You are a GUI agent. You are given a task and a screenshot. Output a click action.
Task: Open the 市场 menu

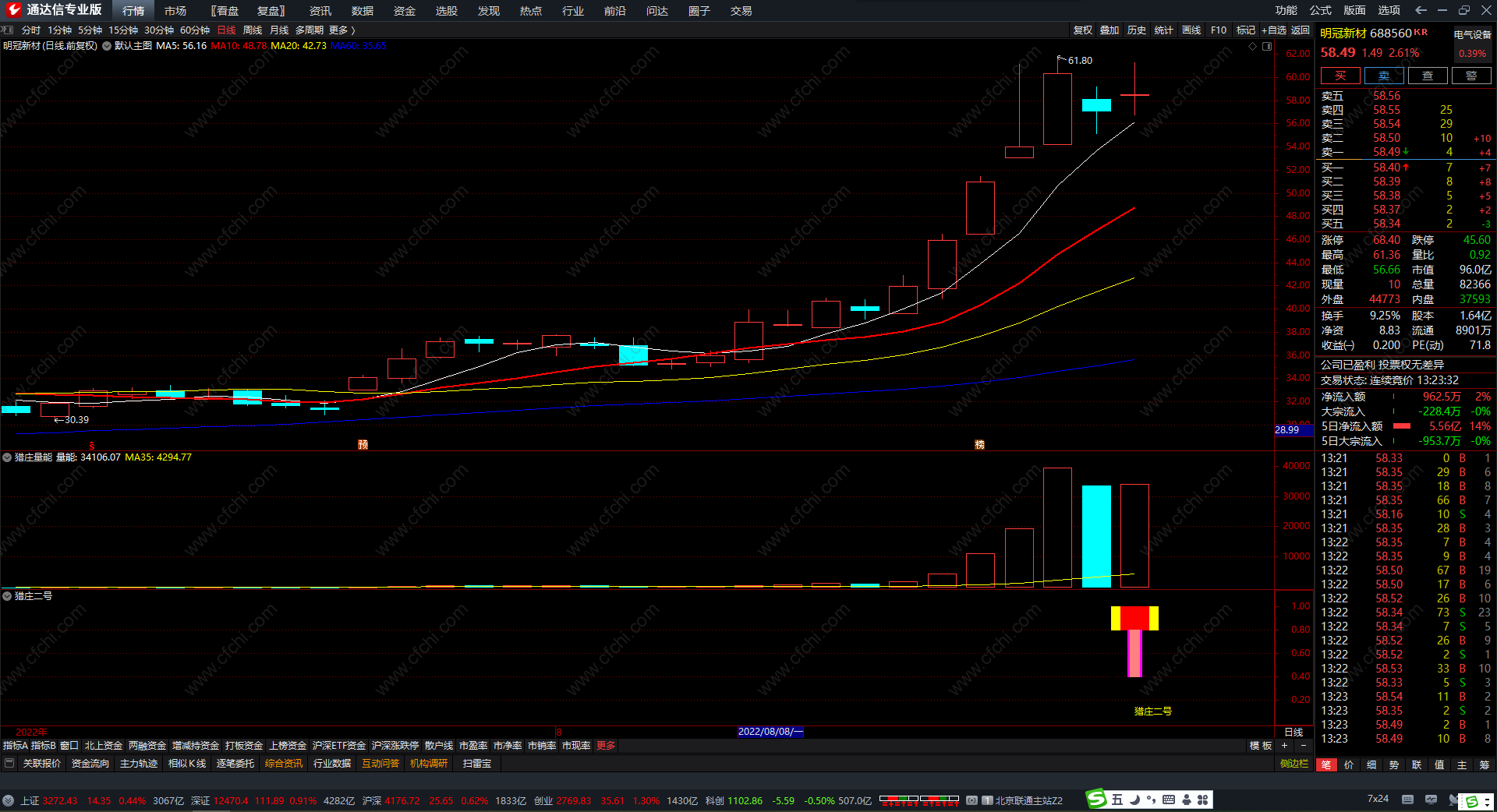tap(175, 11)
